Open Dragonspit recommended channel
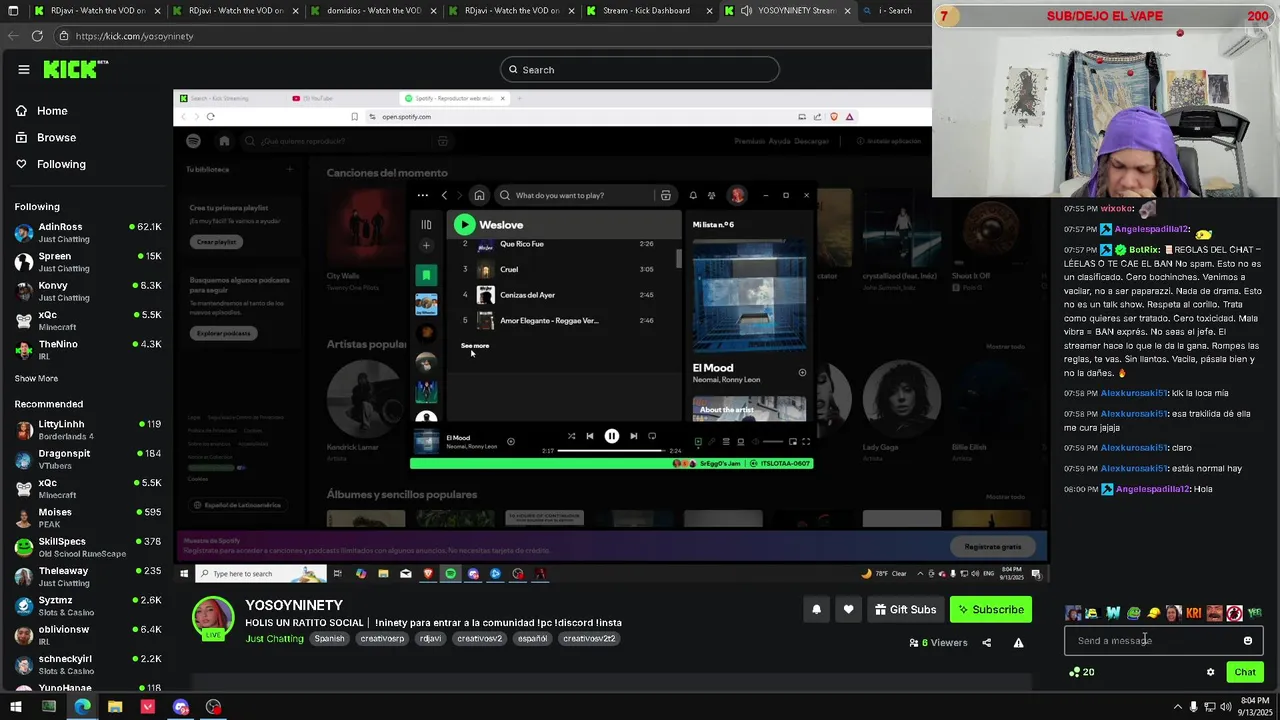1280x720 pixels. click(88, 459)
